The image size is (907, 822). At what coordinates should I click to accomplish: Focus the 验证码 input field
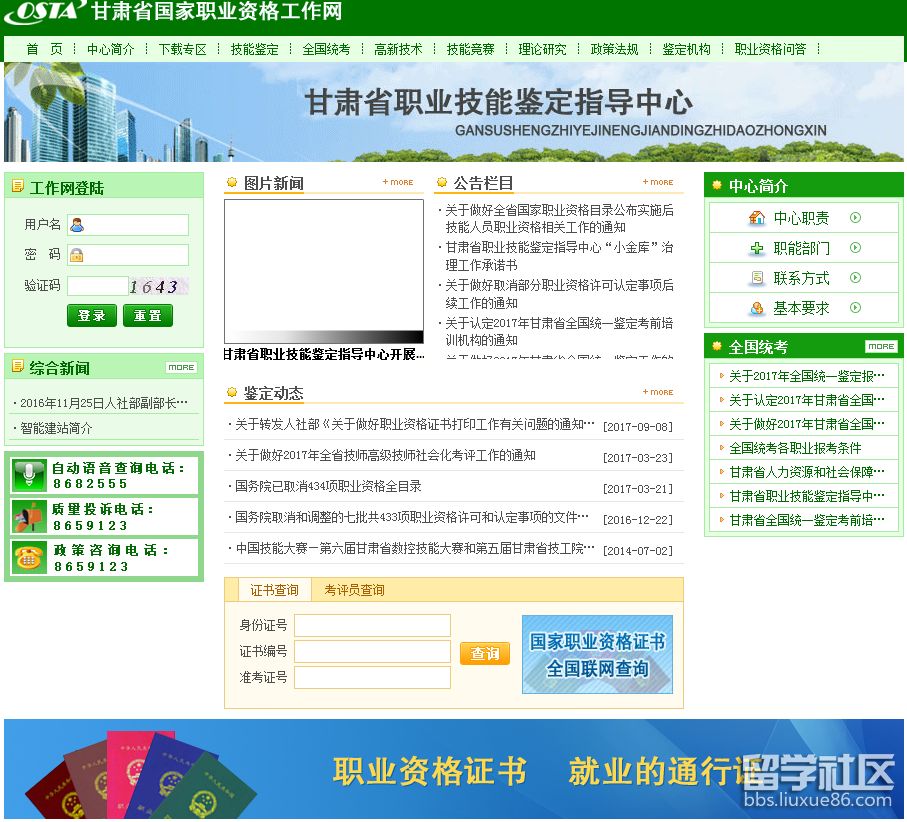click(98, 286)
